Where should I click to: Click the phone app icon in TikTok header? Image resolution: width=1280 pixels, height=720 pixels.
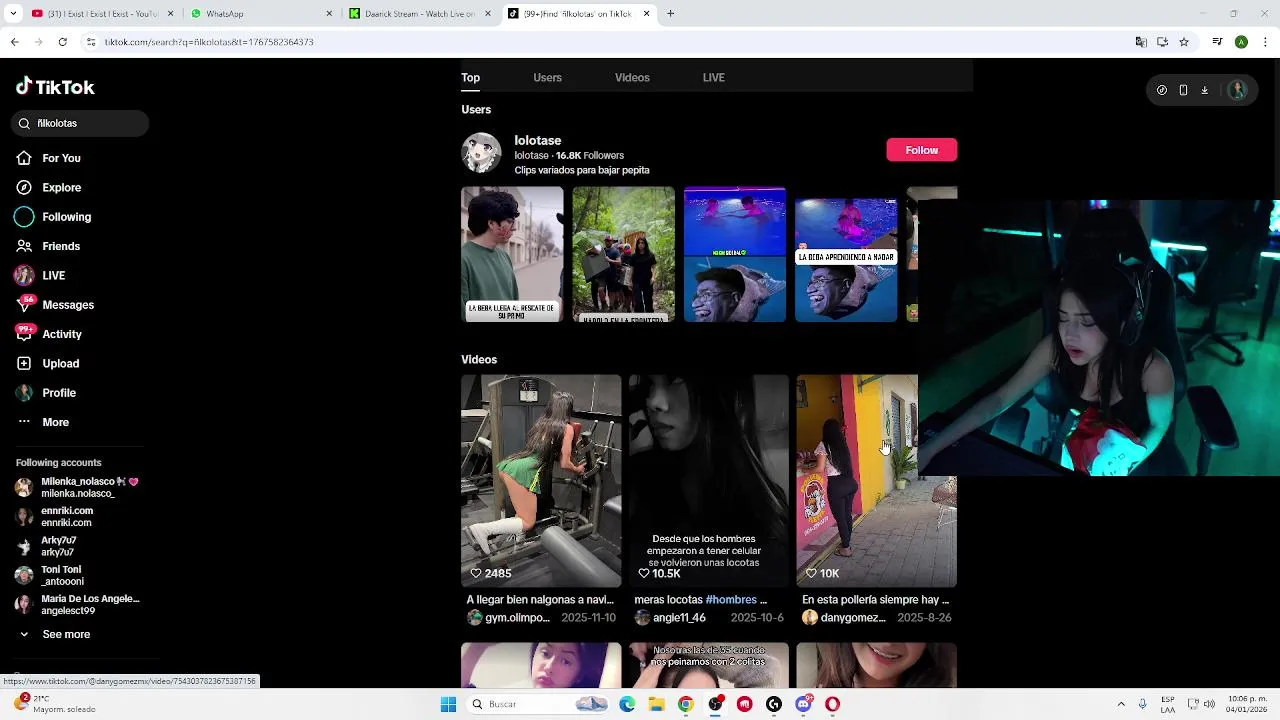tap(1183, 90)
